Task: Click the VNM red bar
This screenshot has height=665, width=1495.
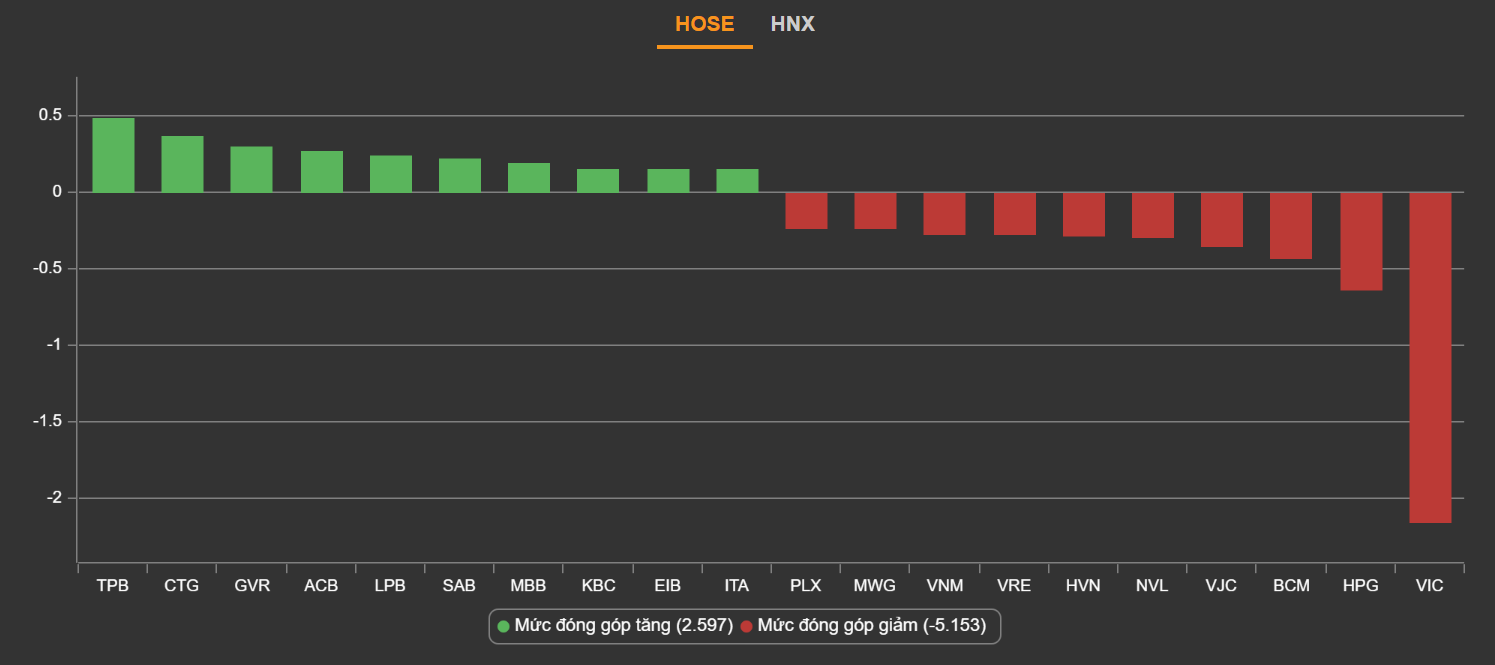Action: 944,213
